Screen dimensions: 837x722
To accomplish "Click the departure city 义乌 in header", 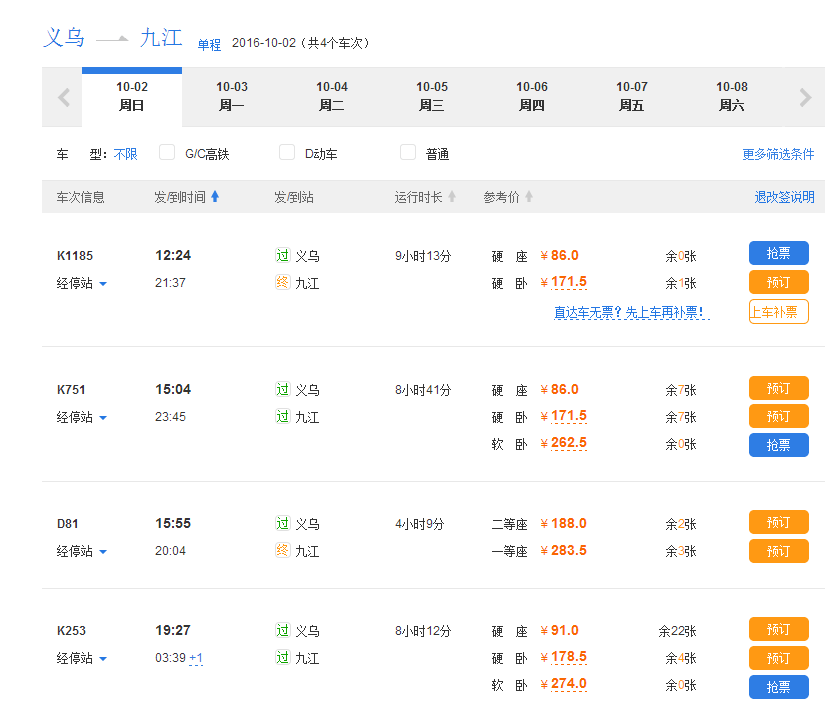I will point(64,37).
